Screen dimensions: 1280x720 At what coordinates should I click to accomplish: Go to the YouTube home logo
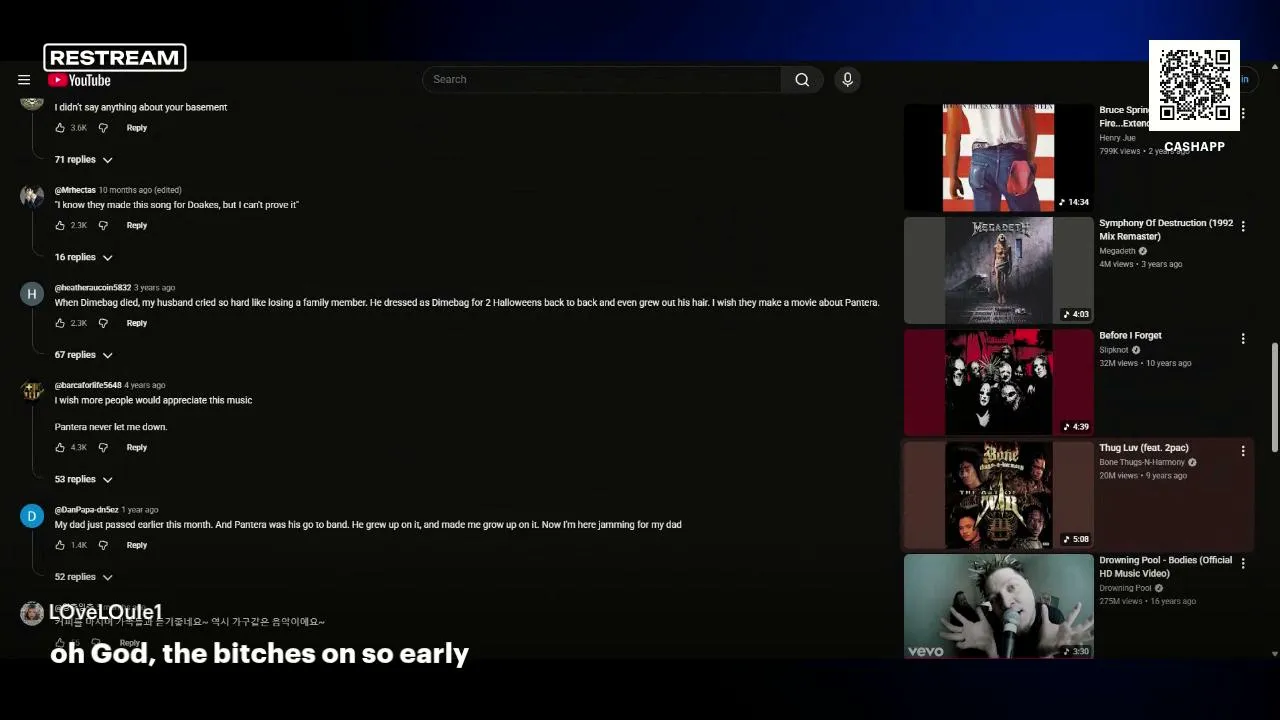[79, 80]
